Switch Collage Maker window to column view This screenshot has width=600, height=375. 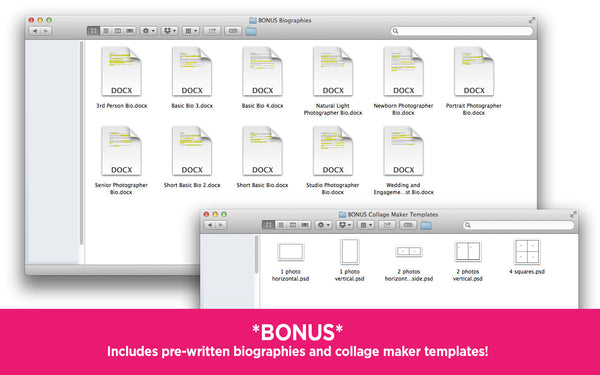click(x=293, y=225)
